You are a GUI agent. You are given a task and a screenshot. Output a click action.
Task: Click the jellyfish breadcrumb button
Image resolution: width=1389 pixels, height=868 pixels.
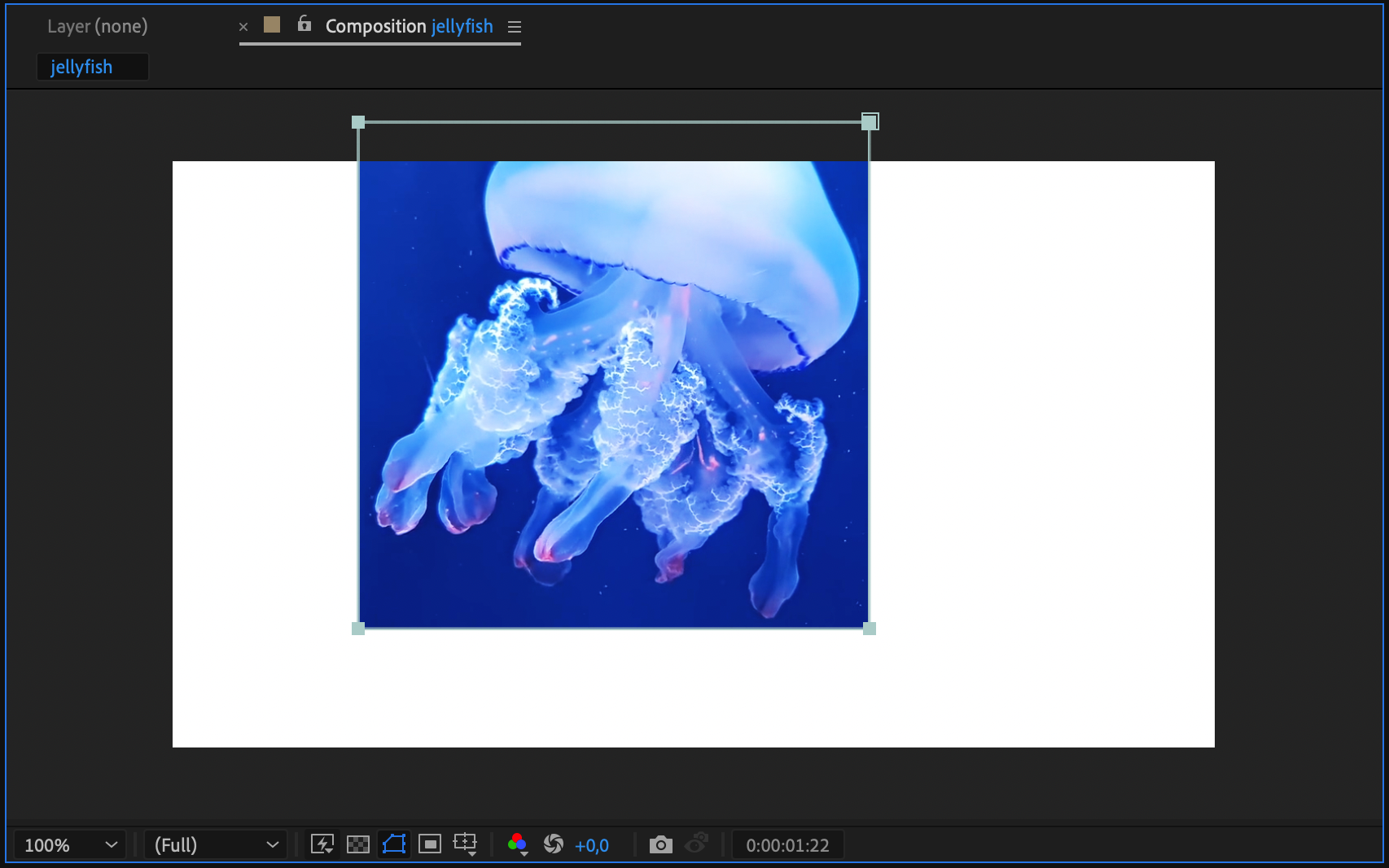point(82,67)
